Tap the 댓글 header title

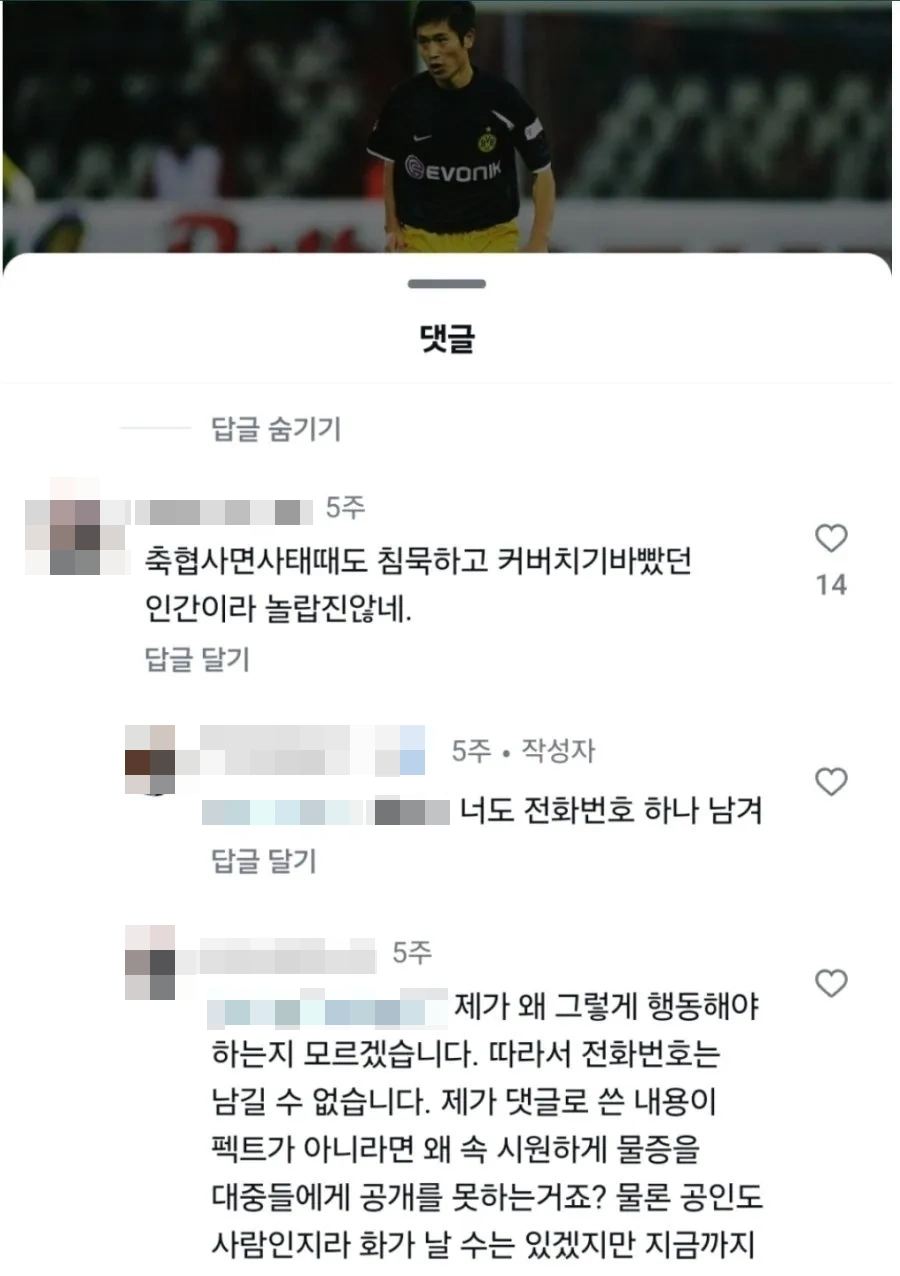tap(447, 340)
